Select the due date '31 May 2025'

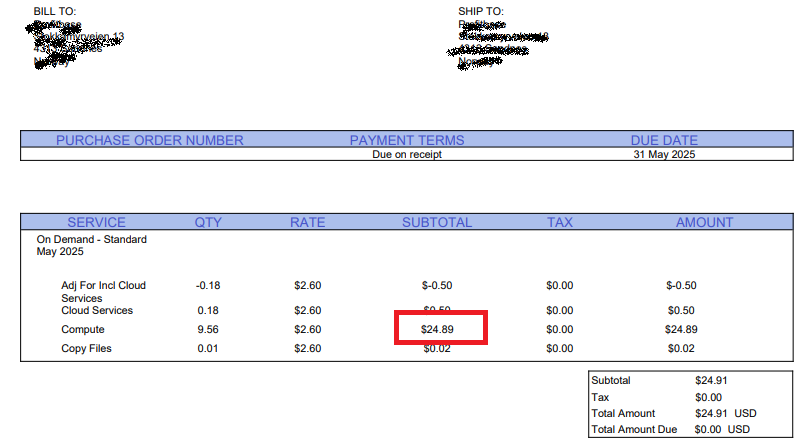[664, 155]
